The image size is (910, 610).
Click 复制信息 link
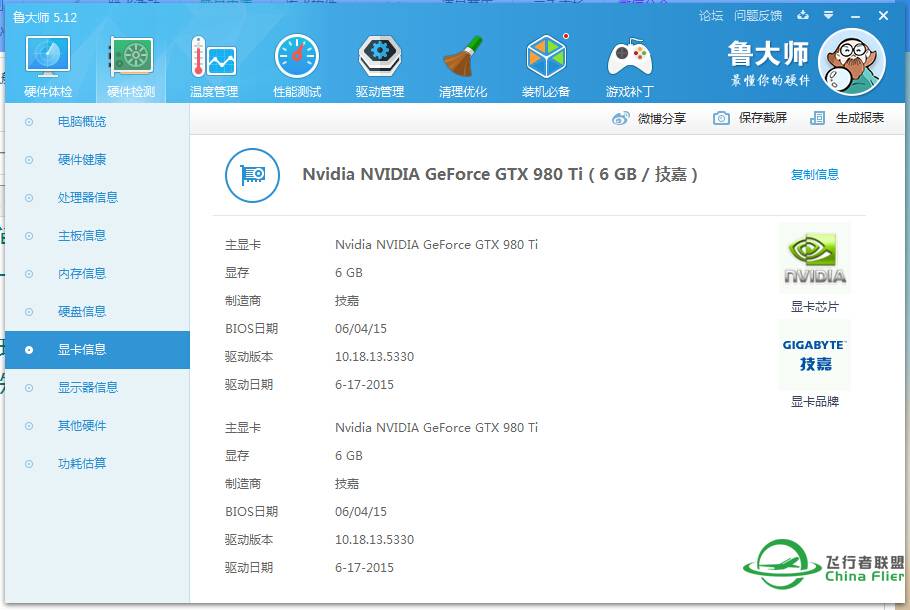coord(814,175)
